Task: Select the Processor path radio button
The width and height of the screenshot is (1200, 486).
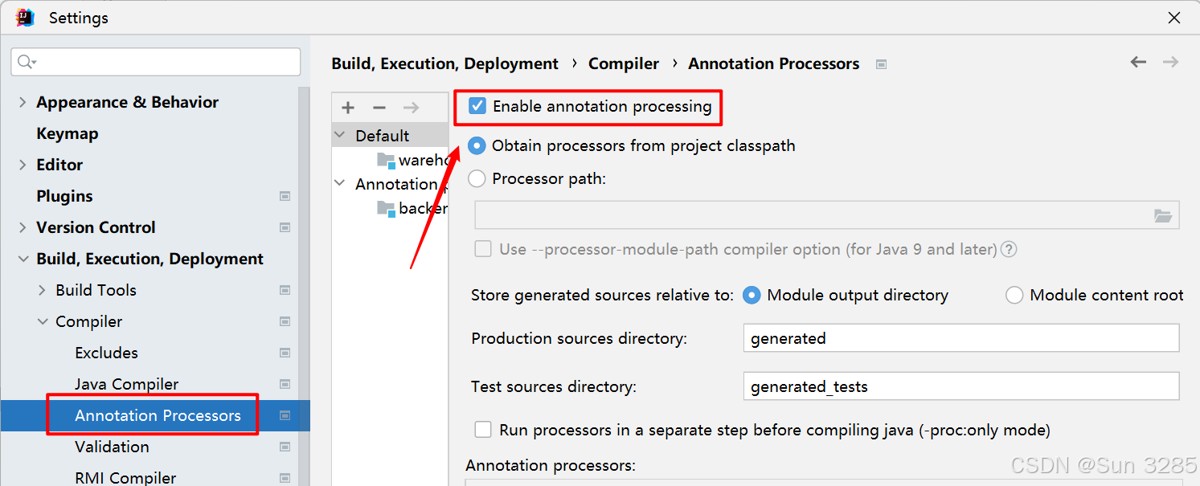Action: click(477, 179)
